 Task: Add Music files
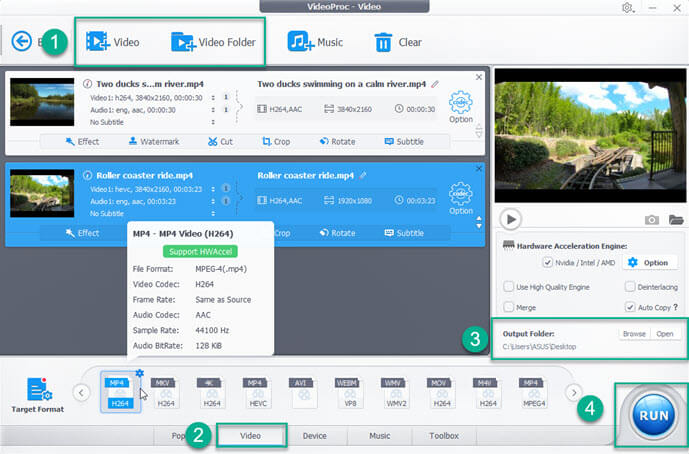(x=315, y=42)
